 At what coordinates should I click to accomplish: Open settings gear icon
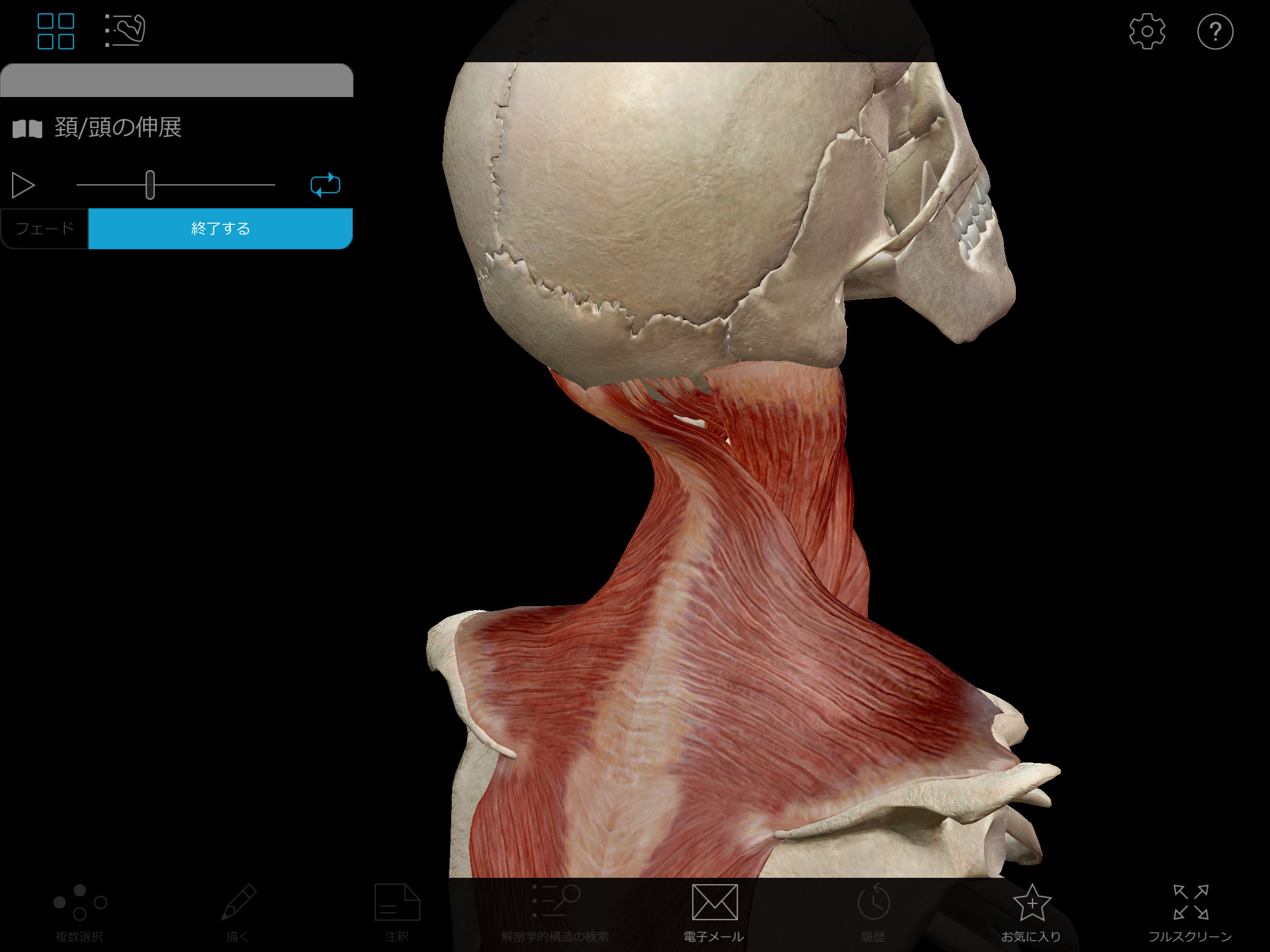[1147, 31]
